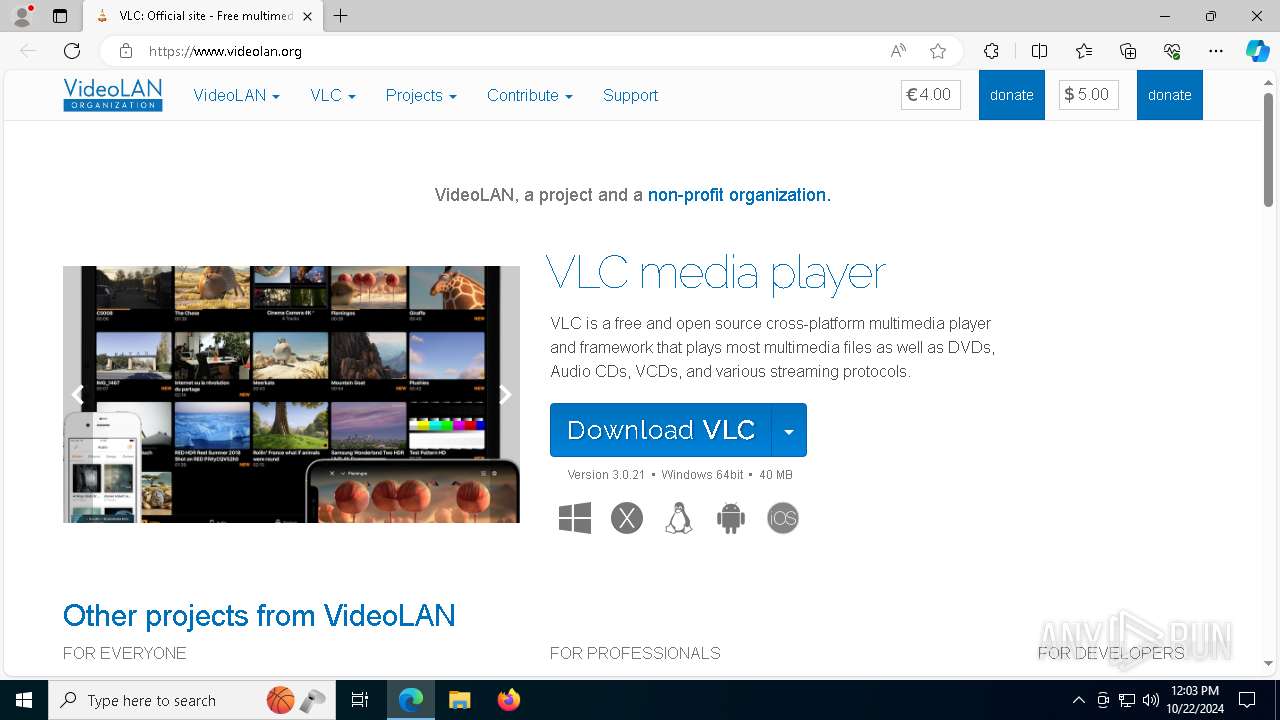Enable Read aloud in address bar
The image size is (1280, 720).
[898, 51]
